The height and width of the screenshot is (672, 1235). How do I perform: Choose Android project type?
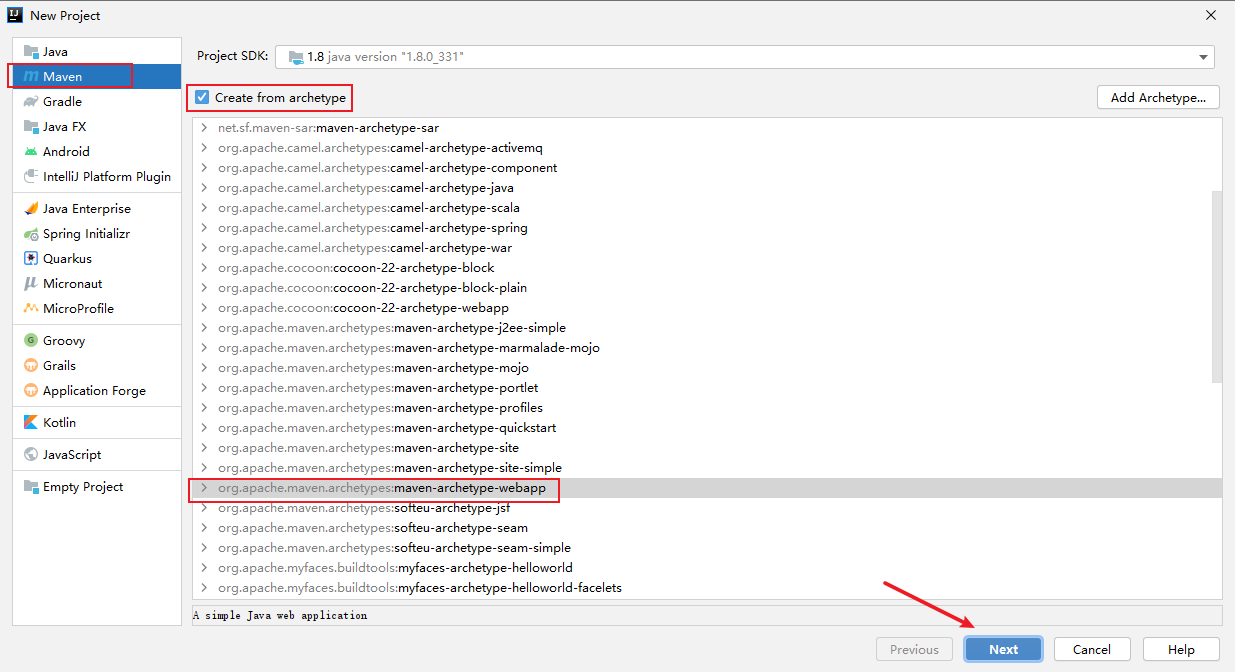pos(97,151)
